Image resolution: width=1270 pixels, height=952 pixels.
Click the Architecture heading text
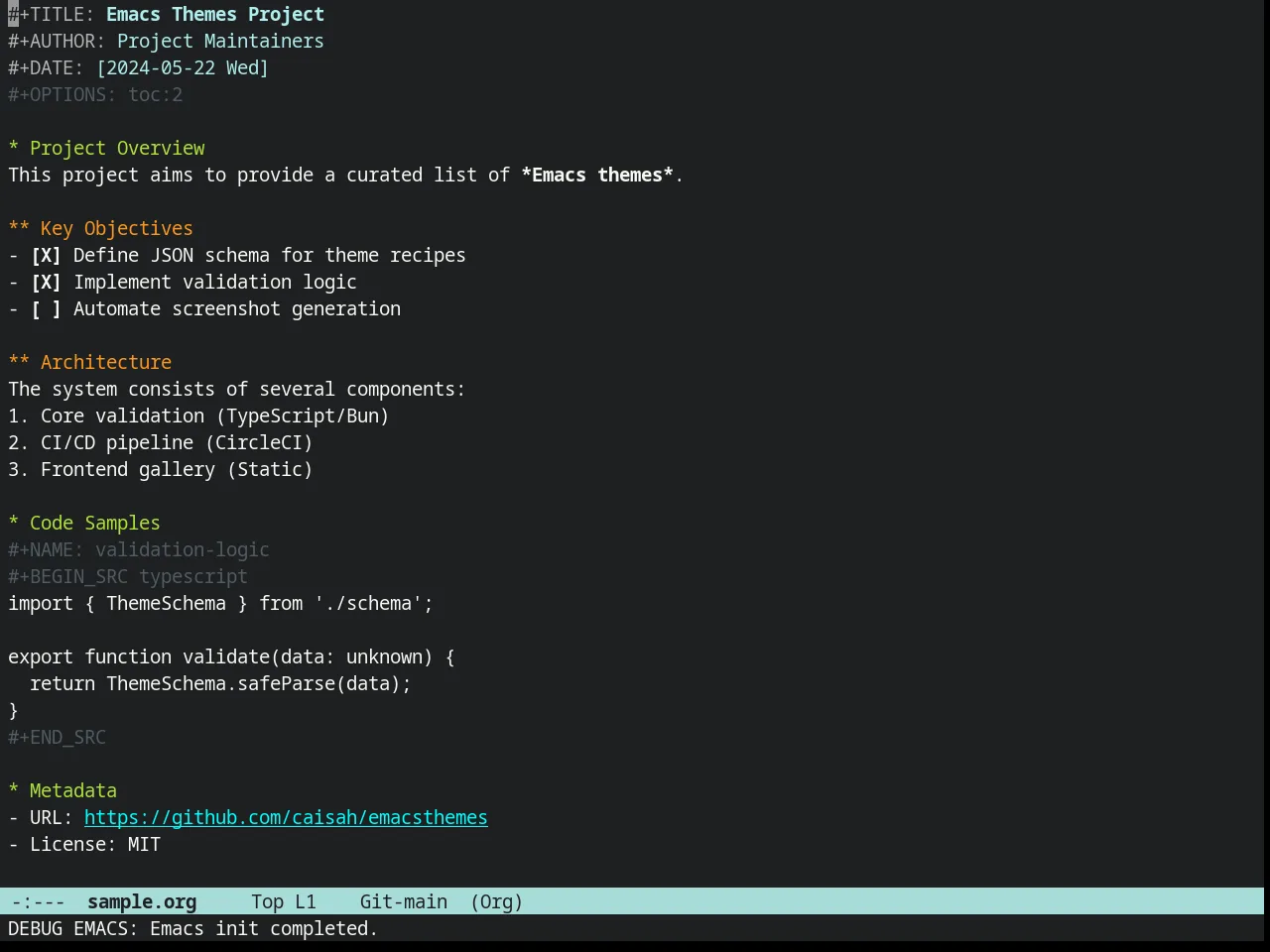coord(106,363)
